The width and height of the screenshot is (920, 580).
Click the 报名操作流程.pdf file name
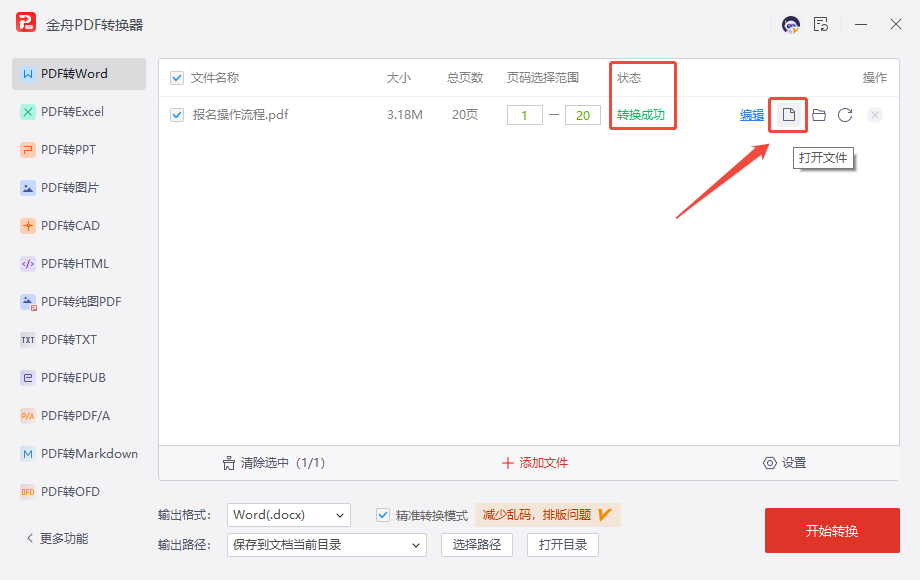(241, 115)
